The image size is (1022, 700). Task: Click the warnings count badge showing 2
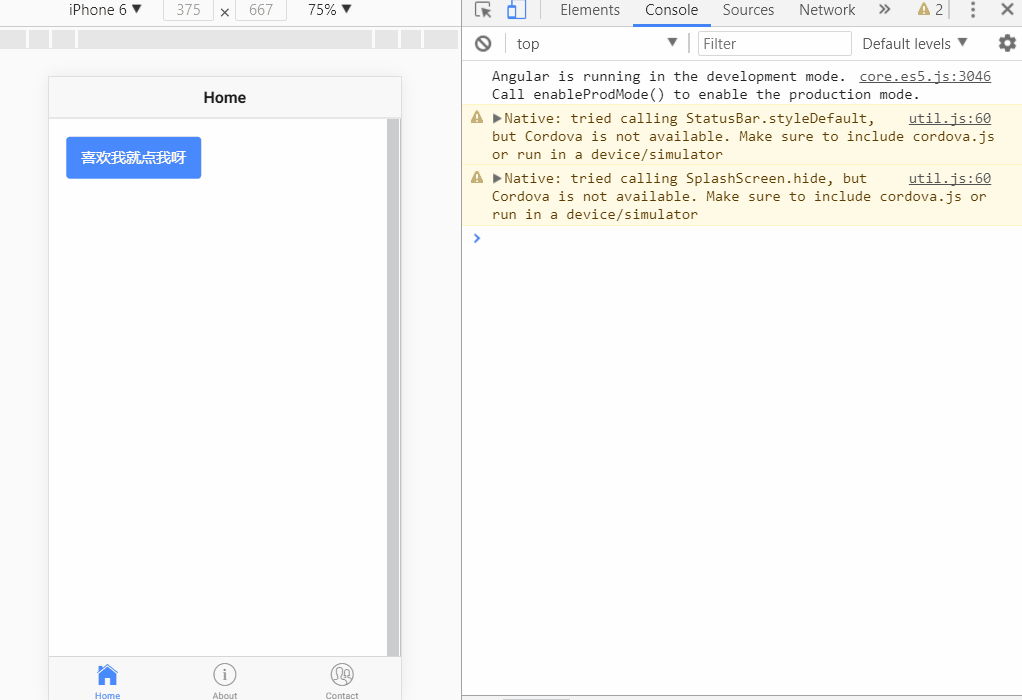(930, 10)
